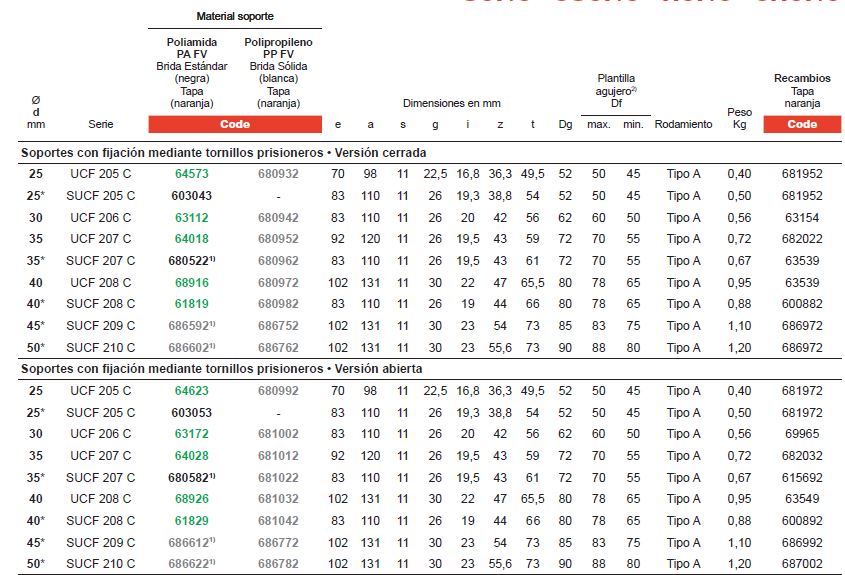The width and height of the screenshot is (845, 575).
Task: Open polypropylene code 680932
Action: (x=277, y=174)
